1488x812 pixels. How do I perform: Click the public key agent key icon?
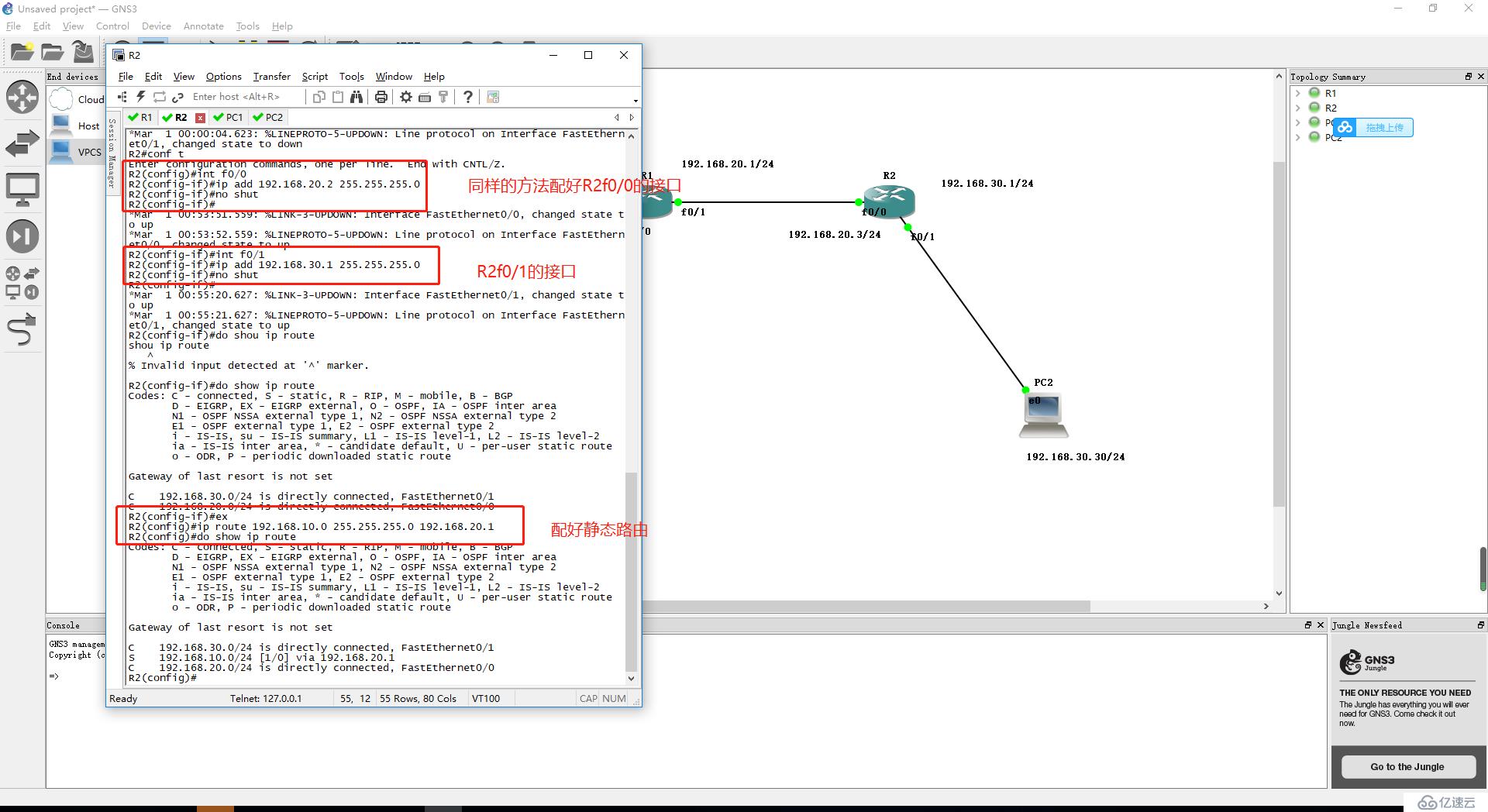click(443, 97)
